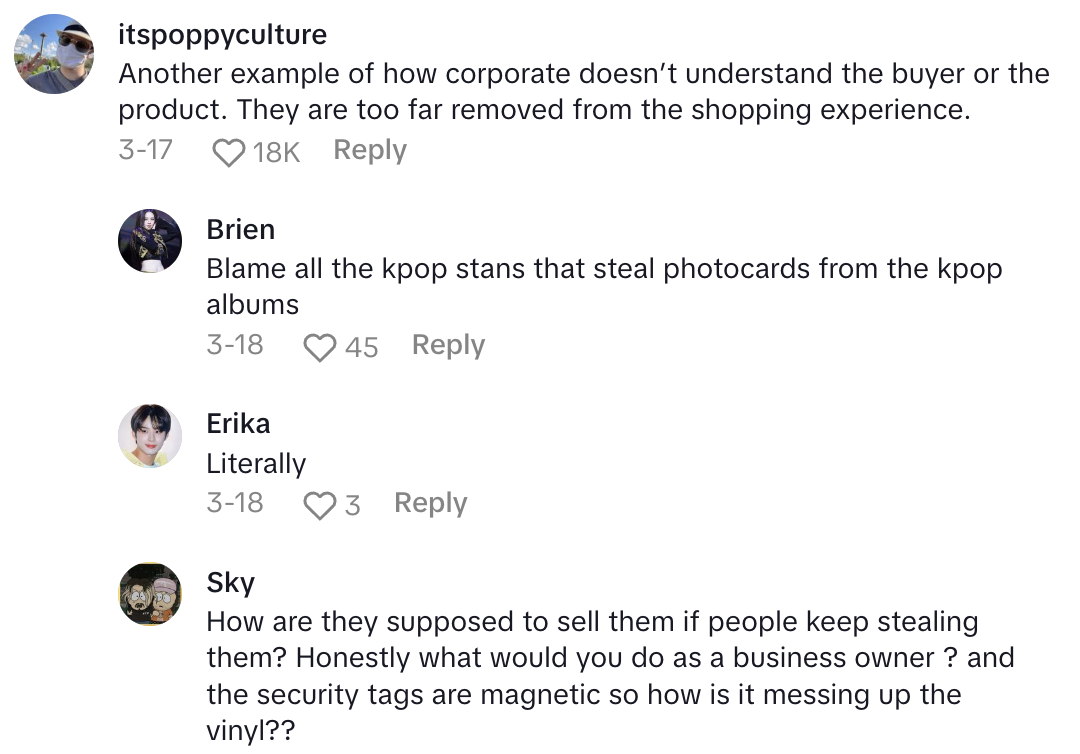Reply to itspoppyculture's comment

click(370, 150)
